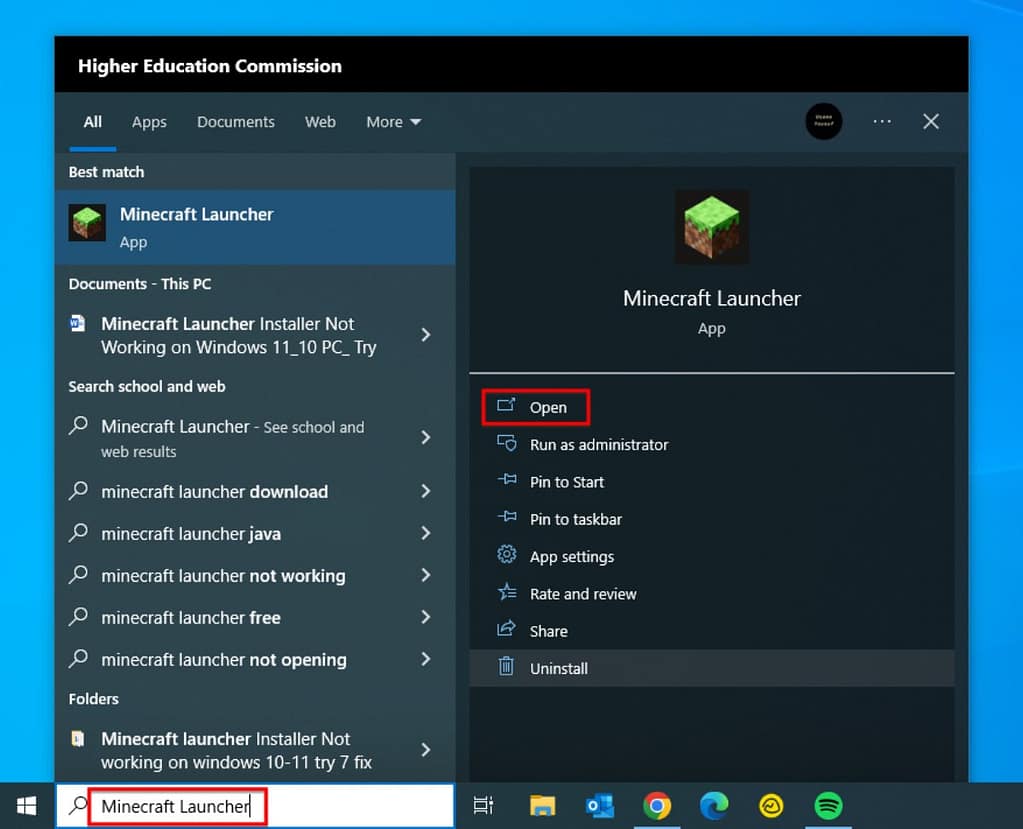Open Microsoft Edge from taskbar
Viewport: 1023px width, 829px height.
tap(714, 806)
